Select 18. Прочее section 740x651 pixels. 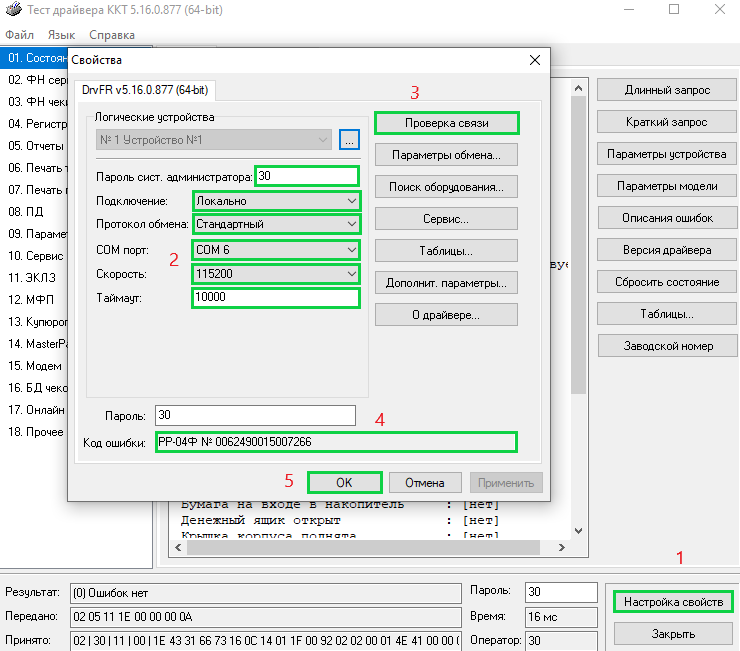click(36, 432)
